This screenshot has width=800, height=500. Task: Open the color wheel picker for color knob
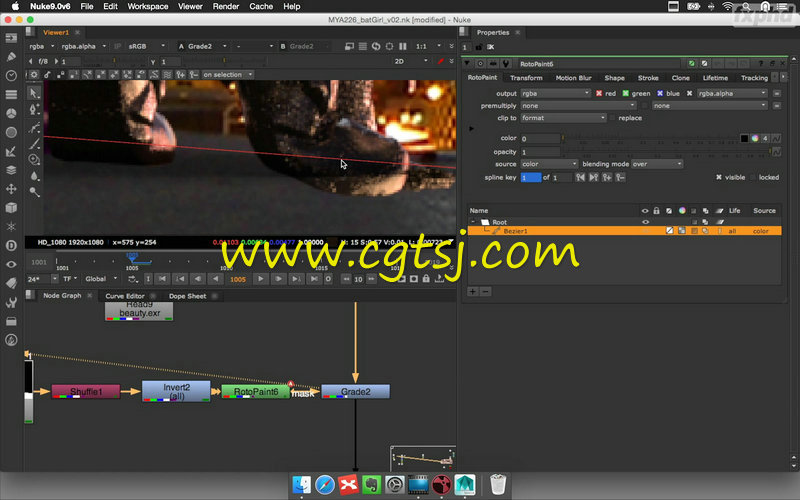(755, 138)
